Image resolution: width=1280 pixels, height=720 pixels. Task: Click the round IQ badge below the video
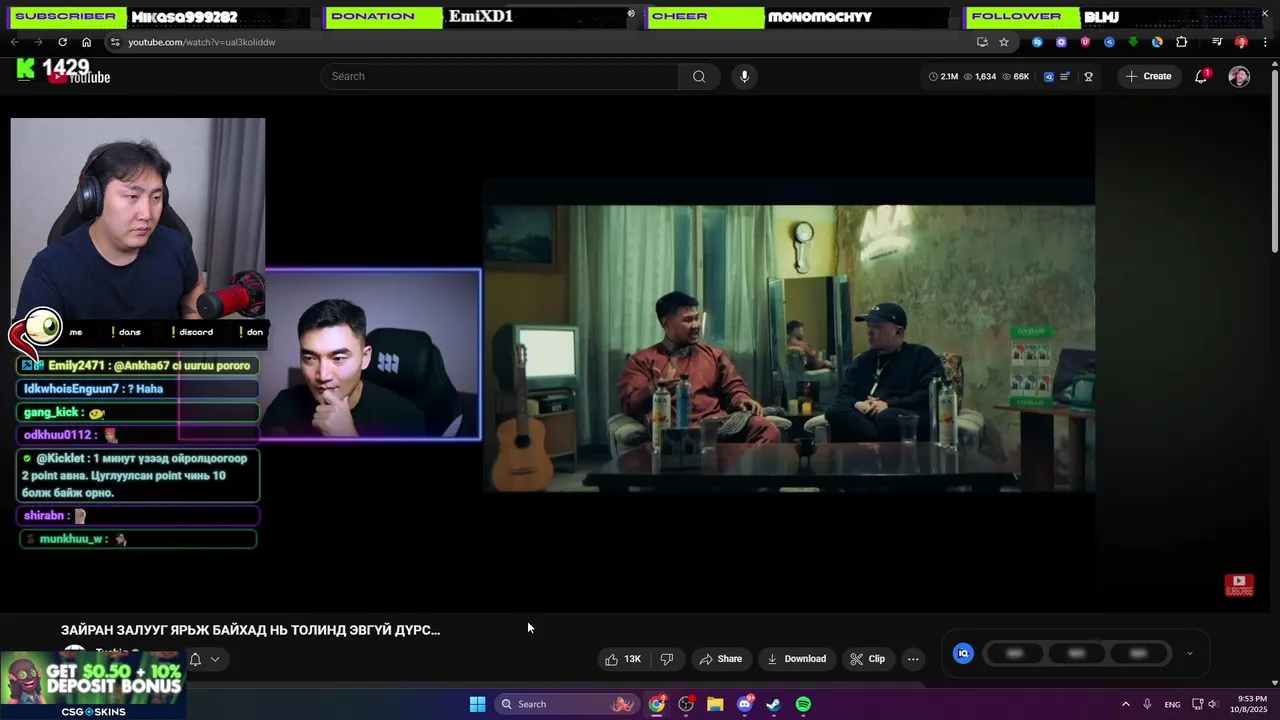tap(963, 653)
